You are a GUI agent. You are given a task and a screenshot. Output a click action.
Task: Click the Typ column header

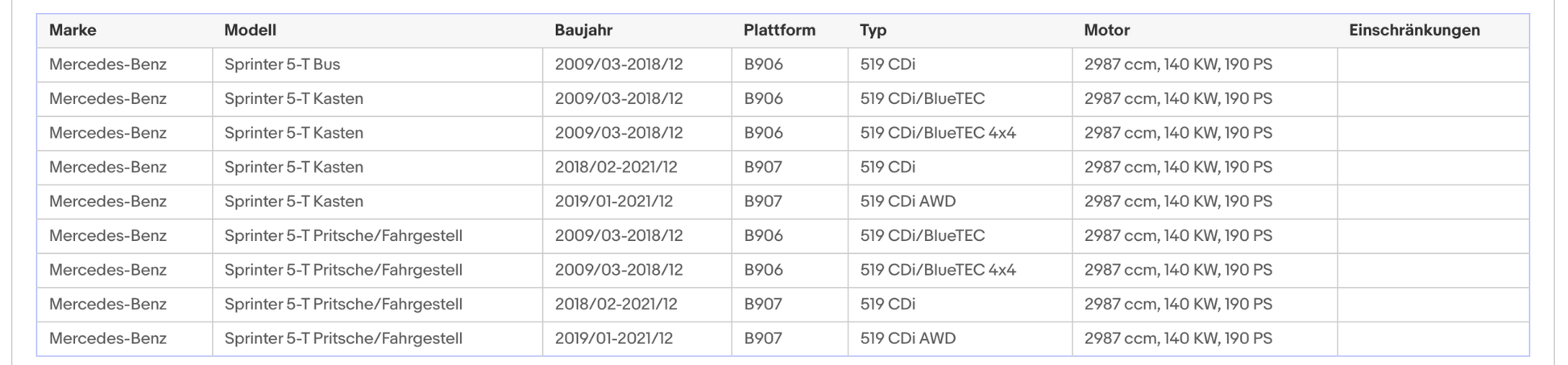coord(873,31)
